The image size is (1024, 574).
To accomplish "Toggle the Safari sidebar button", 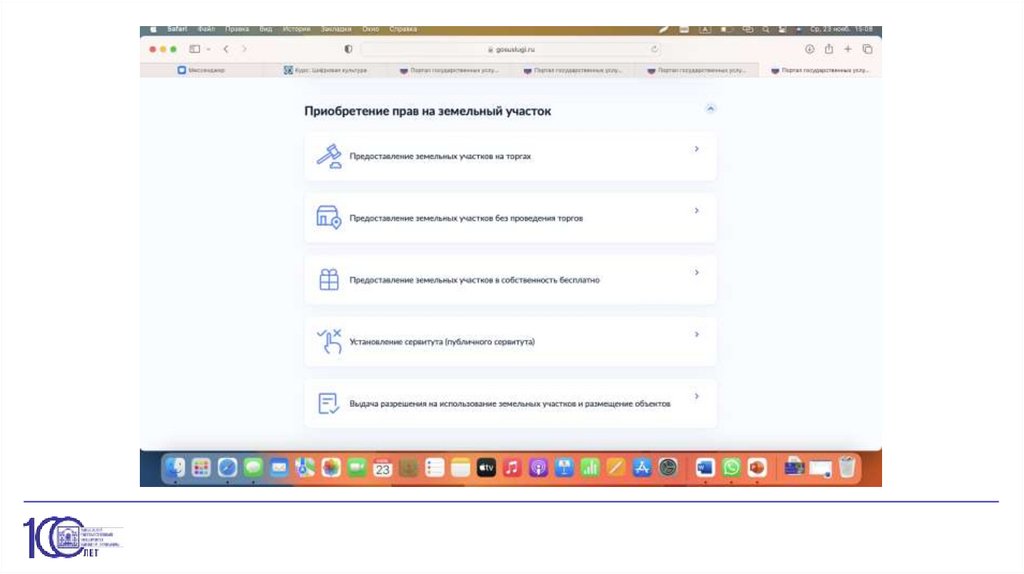I will [x=195, y=49].
